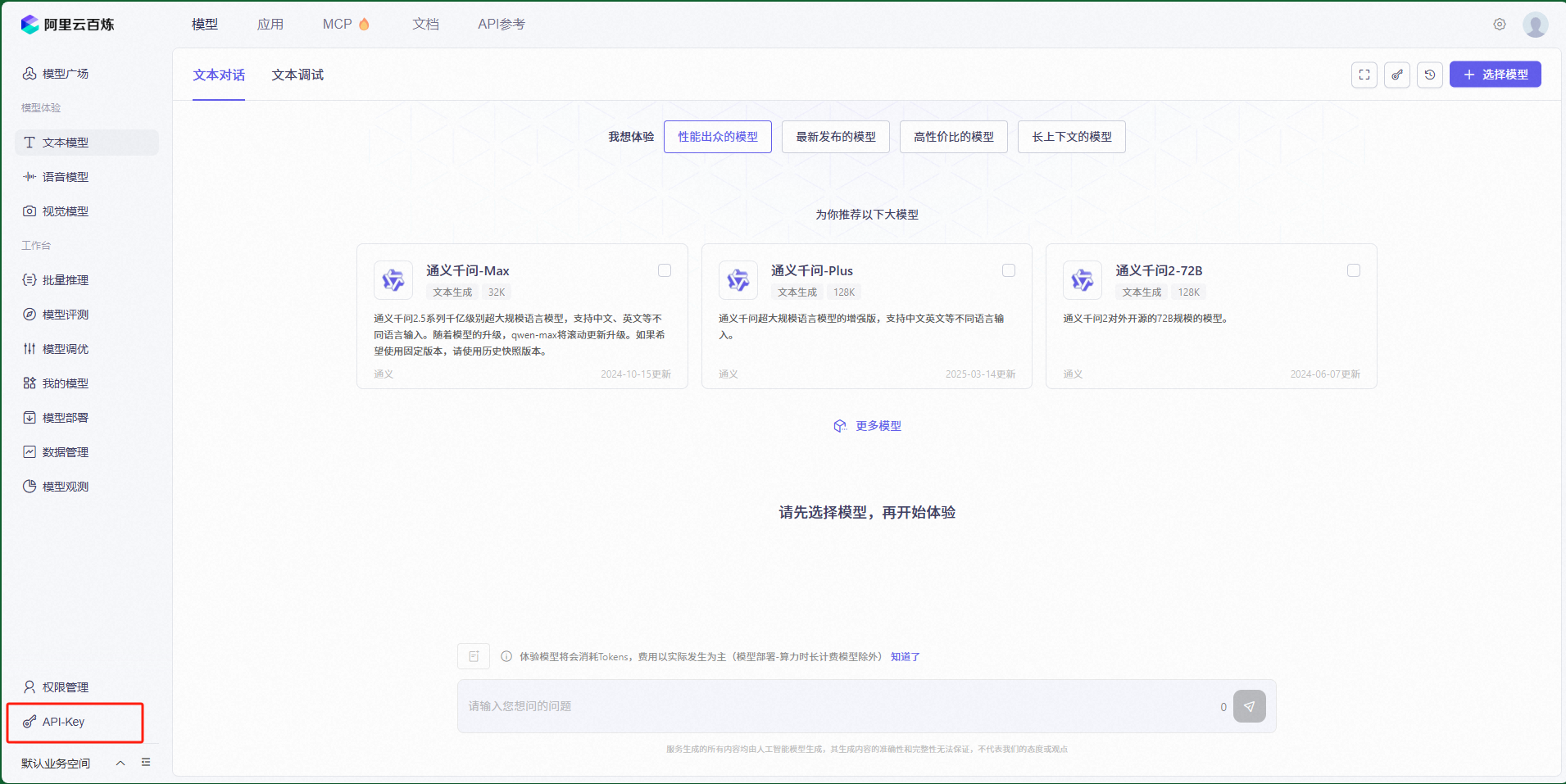Open the settings gear icon in header
This screenshot has height=784, width=1566.
[x=1500, y=25]
